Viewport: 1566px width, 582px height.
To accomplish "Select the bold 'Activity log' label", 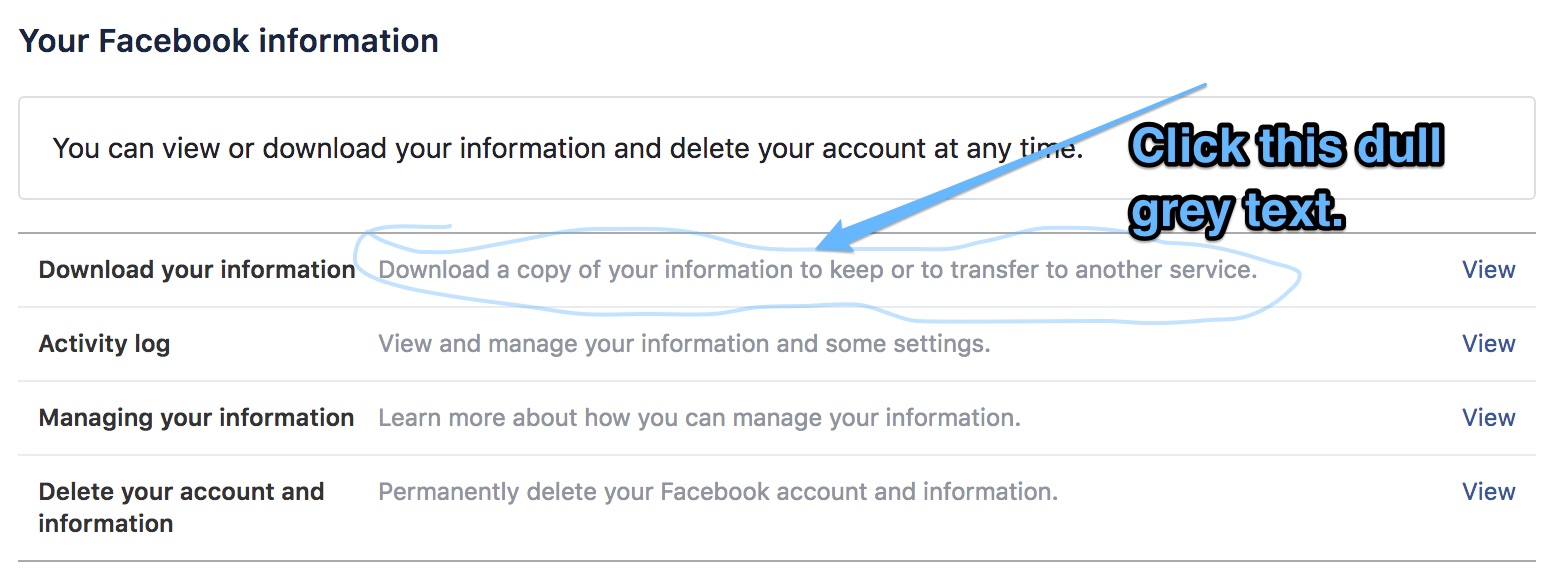I will click(x=104, y=345).
